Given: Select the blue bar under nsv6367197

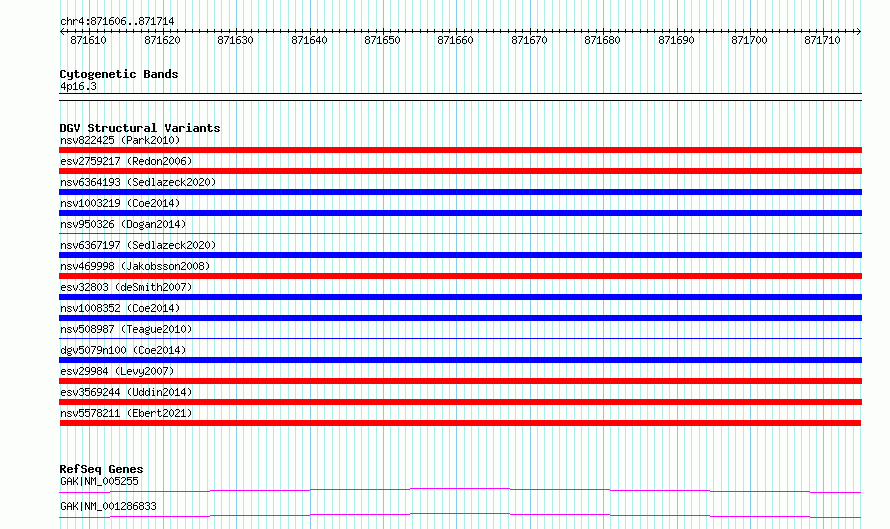Looking at the screenshot, I should coord(460,255).
